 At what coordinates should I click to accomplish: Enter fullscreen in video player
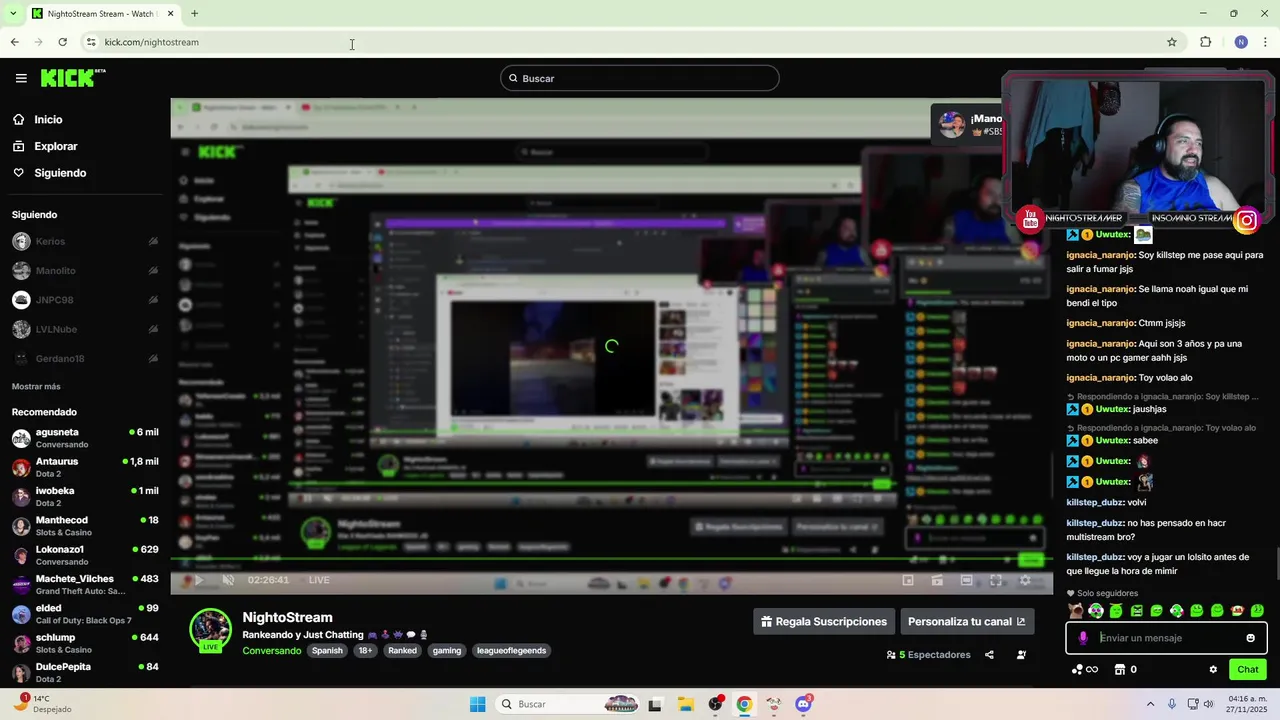(996, 580)
